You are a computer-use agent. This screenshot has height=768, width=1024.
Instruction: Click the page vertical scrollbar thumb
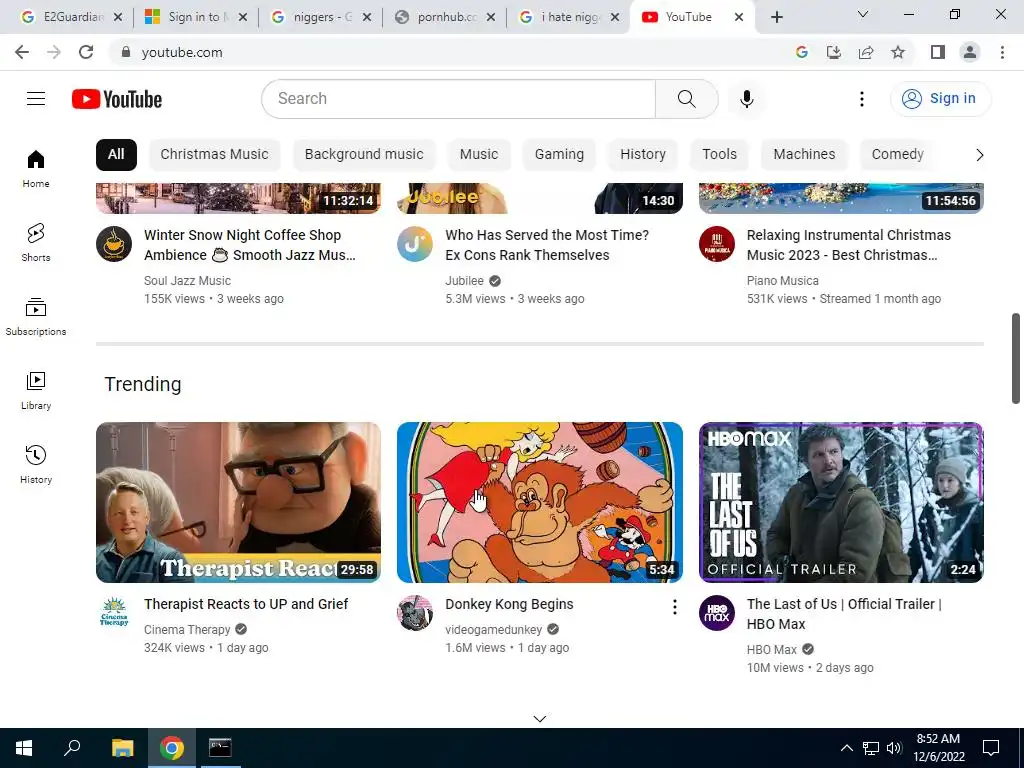[1016, 359]
